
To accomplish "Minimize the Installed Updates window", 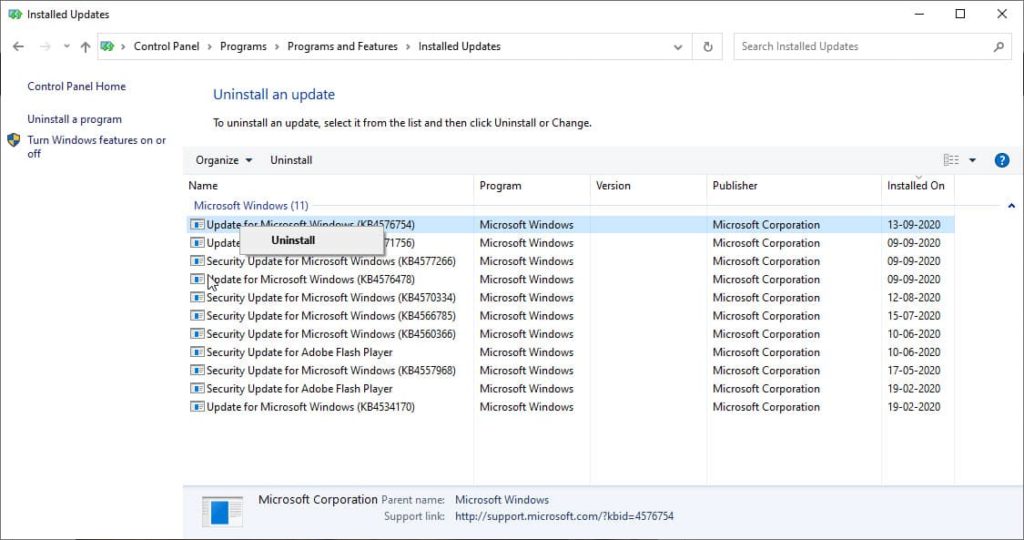I will pyautogui.click(x=920, y=14).
